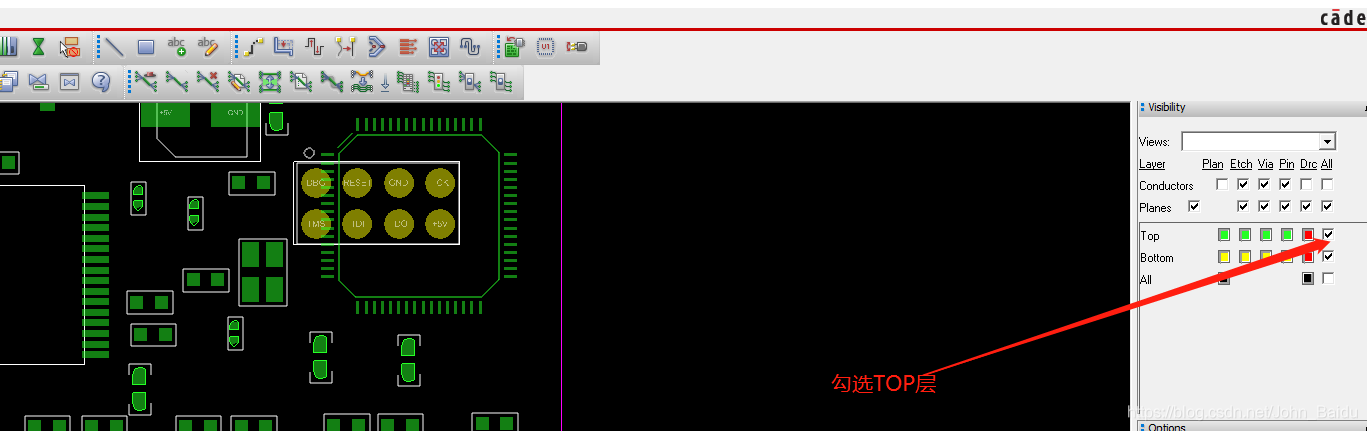Click the Plan column heading

[1212, 164]
